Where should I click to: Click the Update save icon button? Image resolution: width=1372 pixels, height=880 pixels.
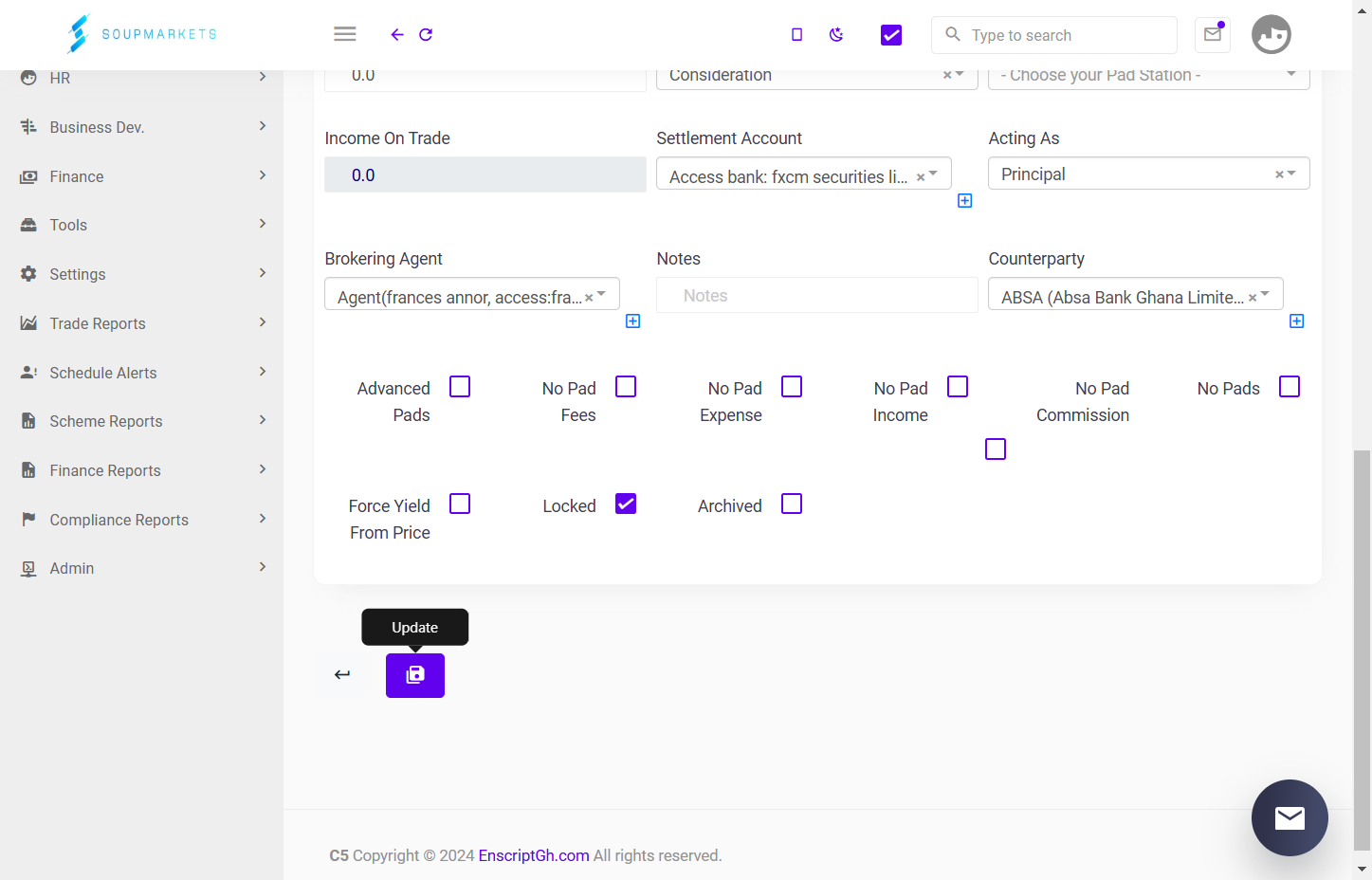tap(415, 675)
